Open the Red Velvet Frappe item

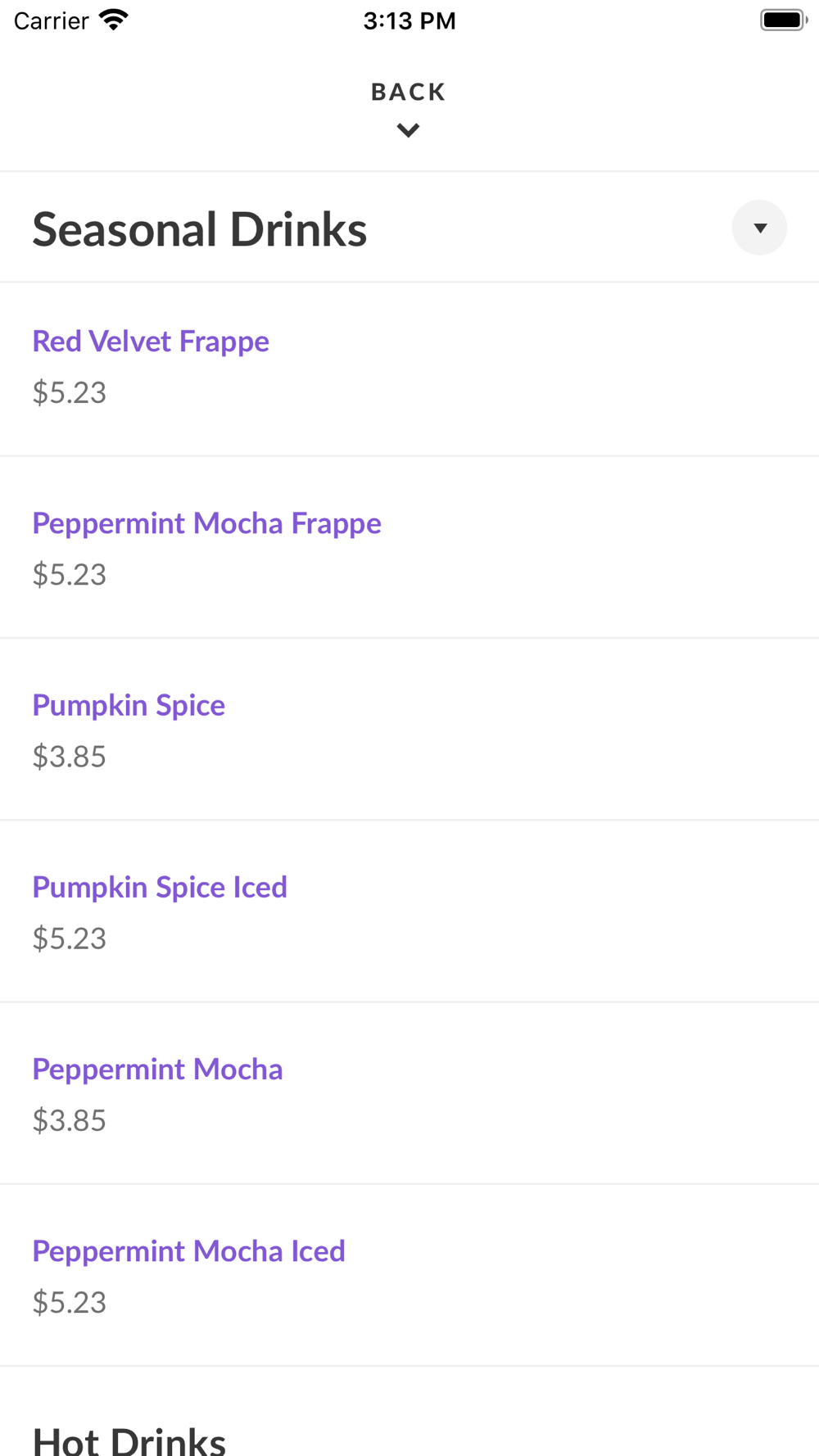(151, 341)
